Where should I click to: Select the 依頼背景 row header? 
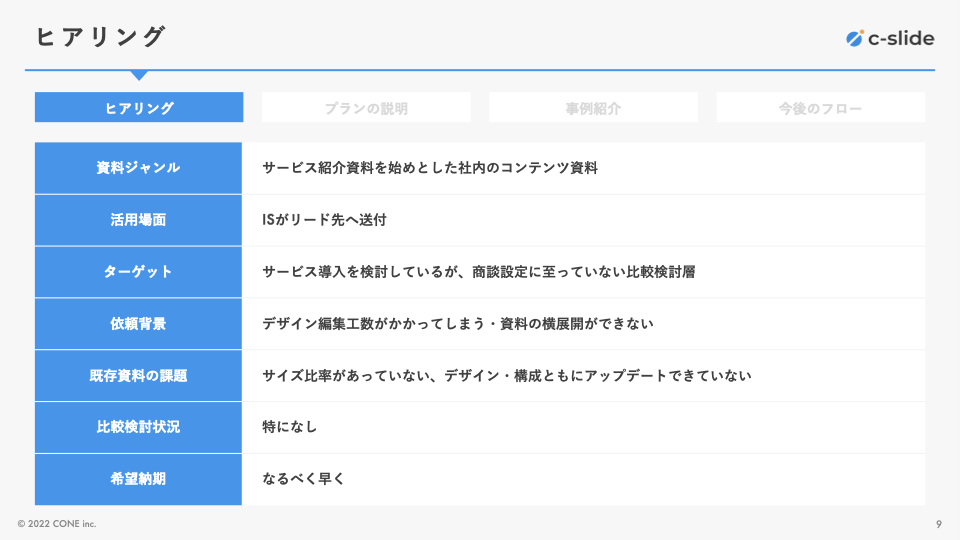point(139,324)
